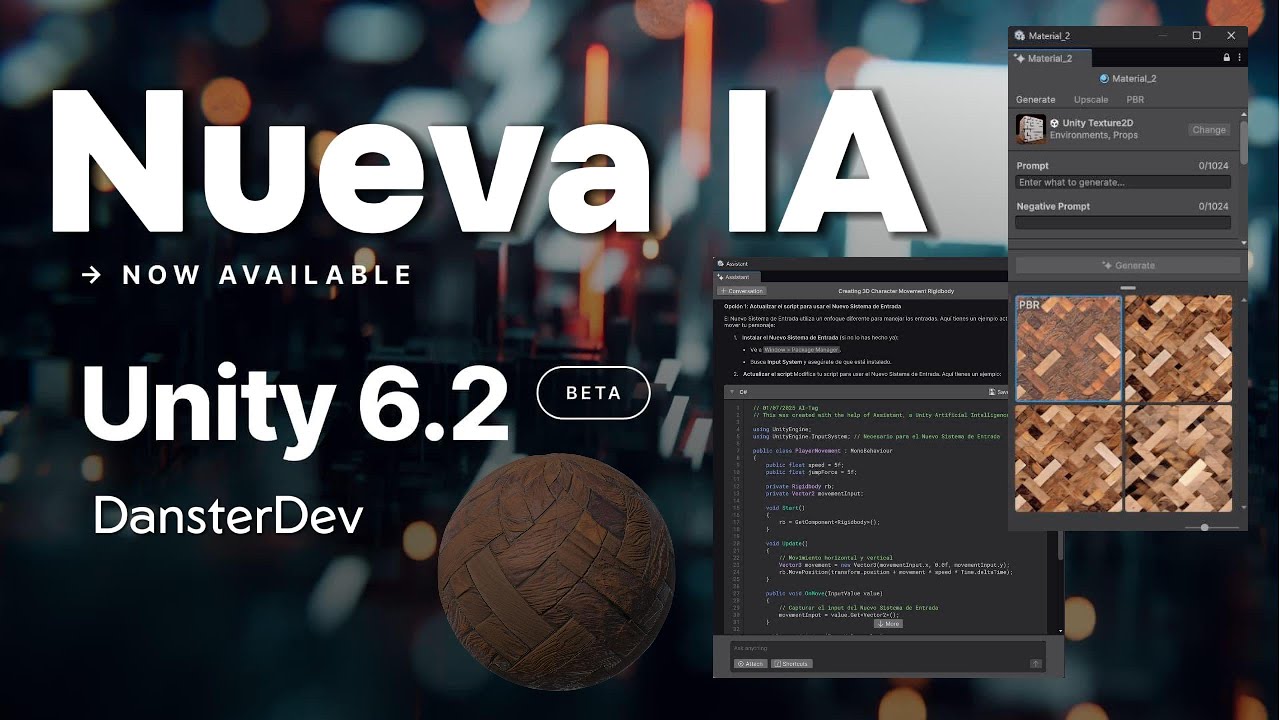This screenshot has width=1280, height=720.
Task: Start a new Conversation in Assistant
Action: [741, 291]
